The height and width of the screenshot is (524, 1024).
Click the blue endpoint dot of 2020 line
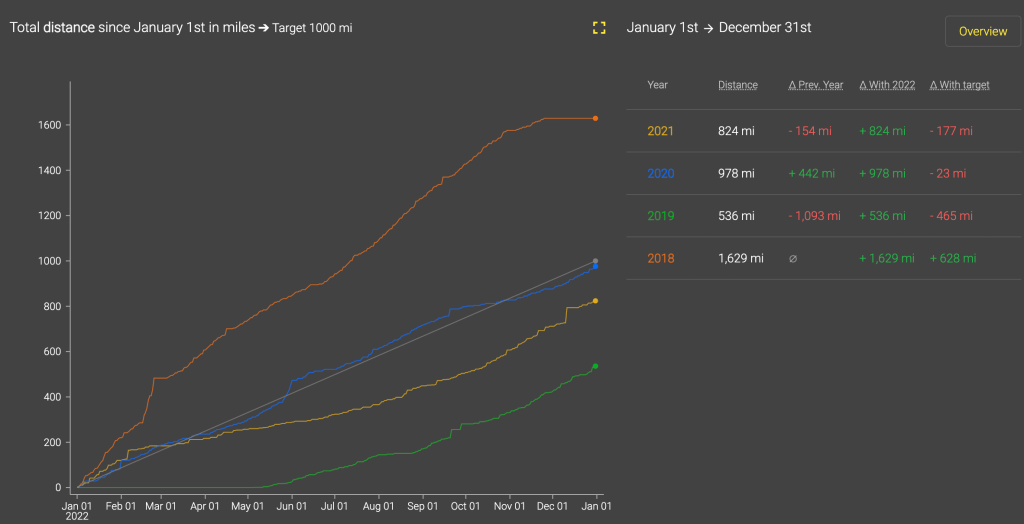[595, 266]
